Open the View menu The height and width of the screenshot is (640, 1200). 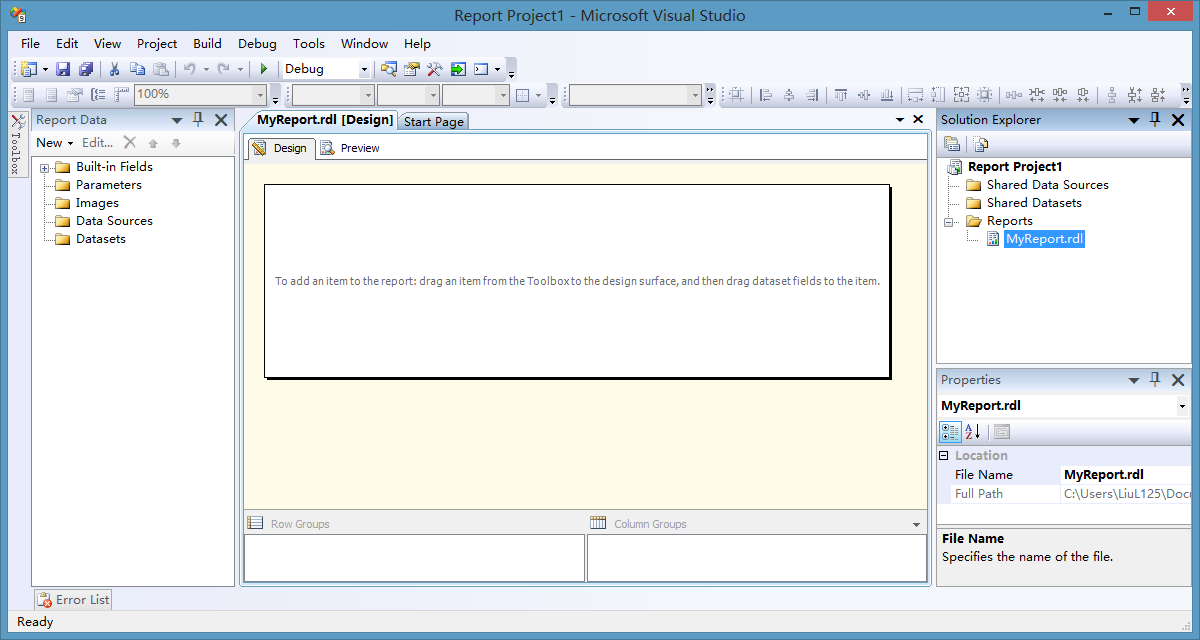click(x=108, y=44)
